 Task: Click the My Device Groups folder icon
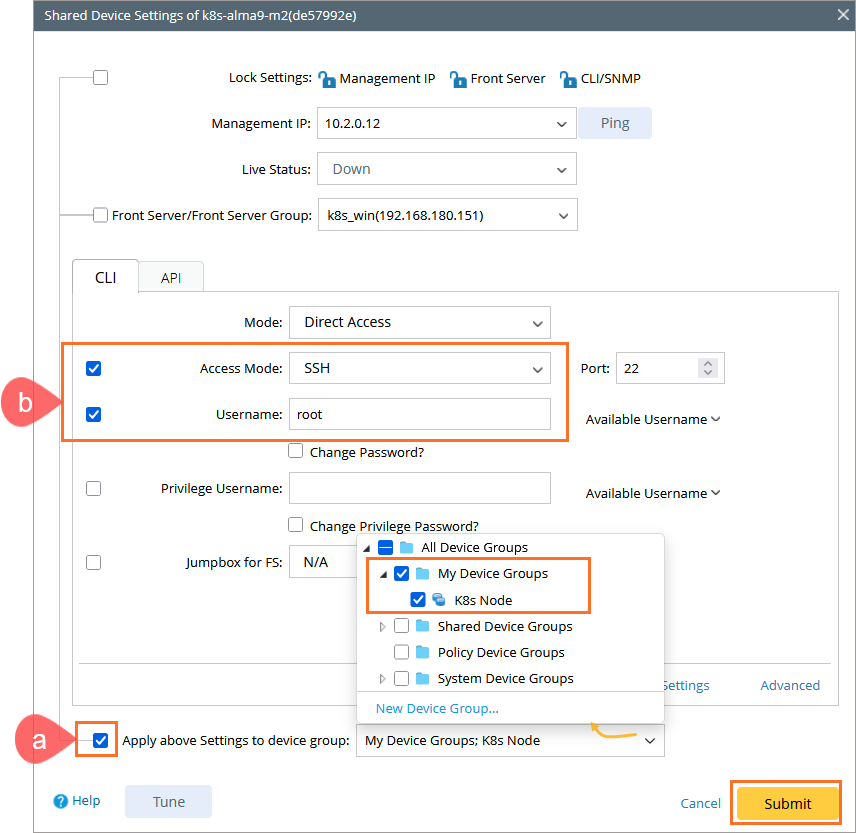(422, 574)
